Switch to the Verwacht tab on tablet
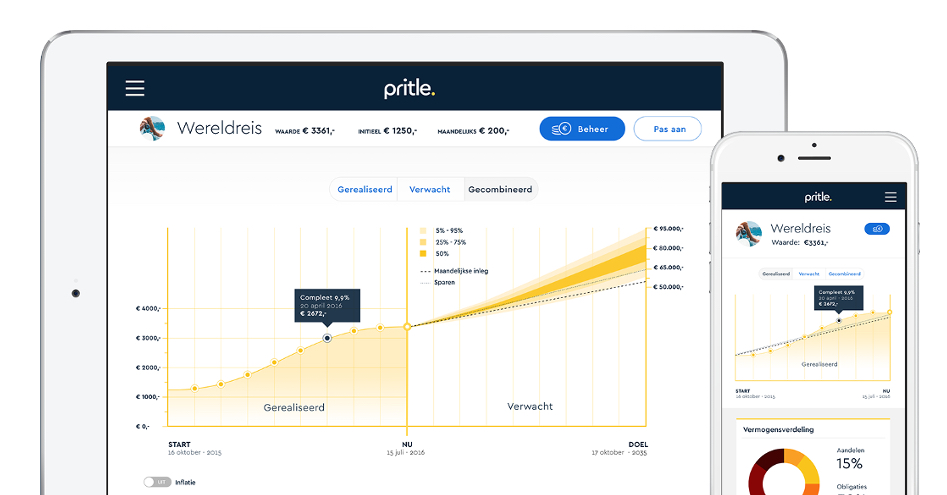Viewport: 947px width, 495px height. [x=430, y=189]
